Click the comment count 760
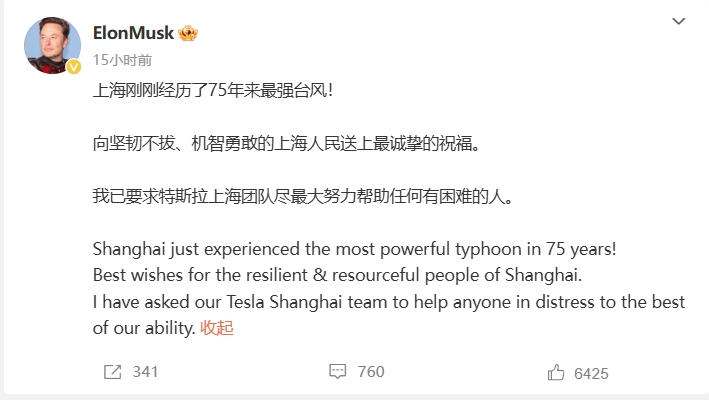709x400 pixels. point(370,372)
